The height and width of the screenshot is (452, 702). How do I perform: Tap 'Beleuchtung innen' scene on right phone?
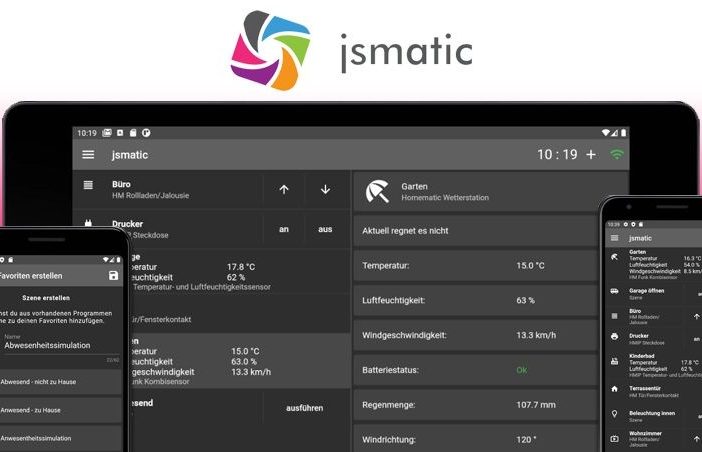pos(652,413)
